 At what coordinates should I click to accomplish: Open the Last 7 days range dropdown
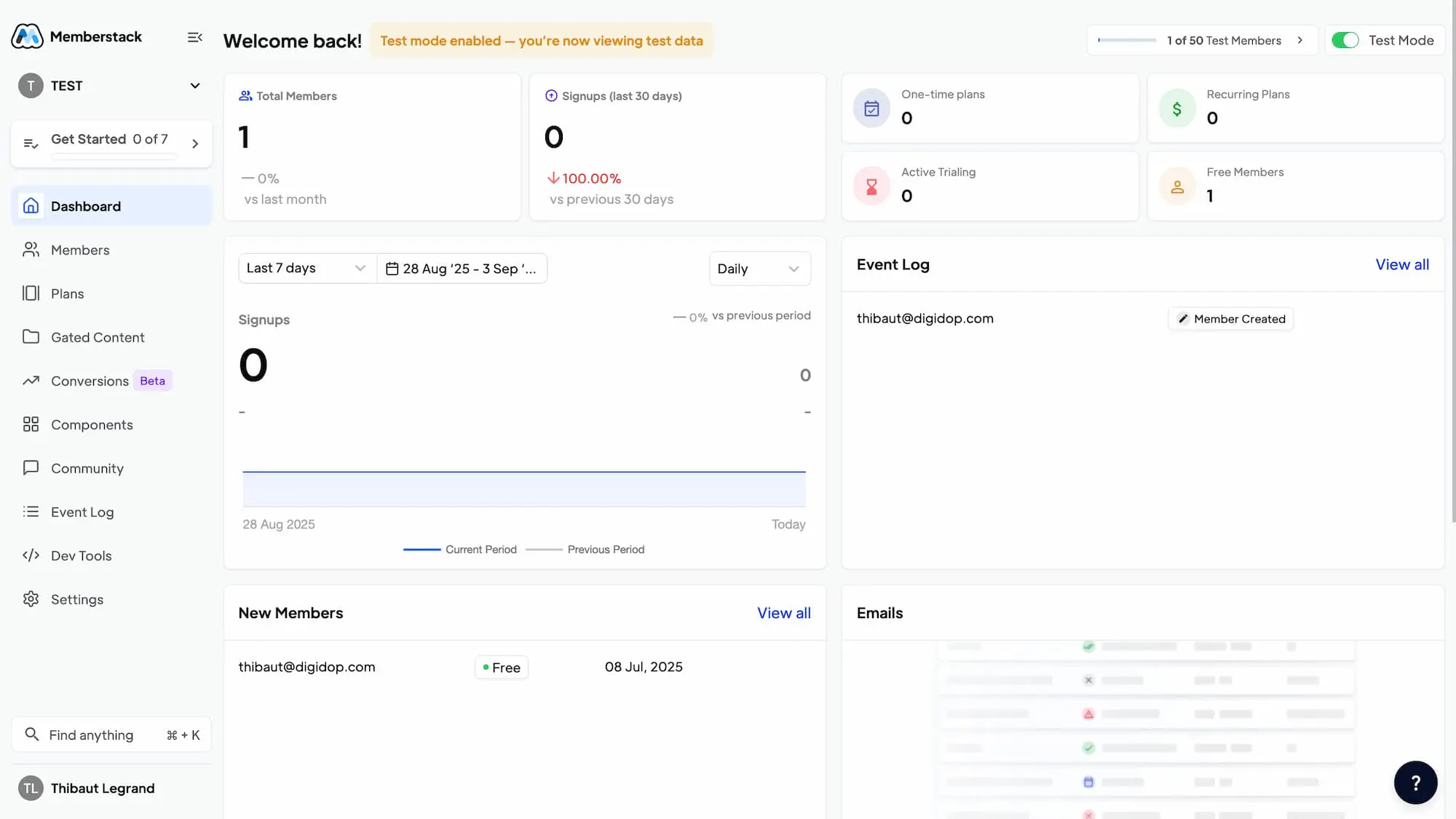(306, 268)
